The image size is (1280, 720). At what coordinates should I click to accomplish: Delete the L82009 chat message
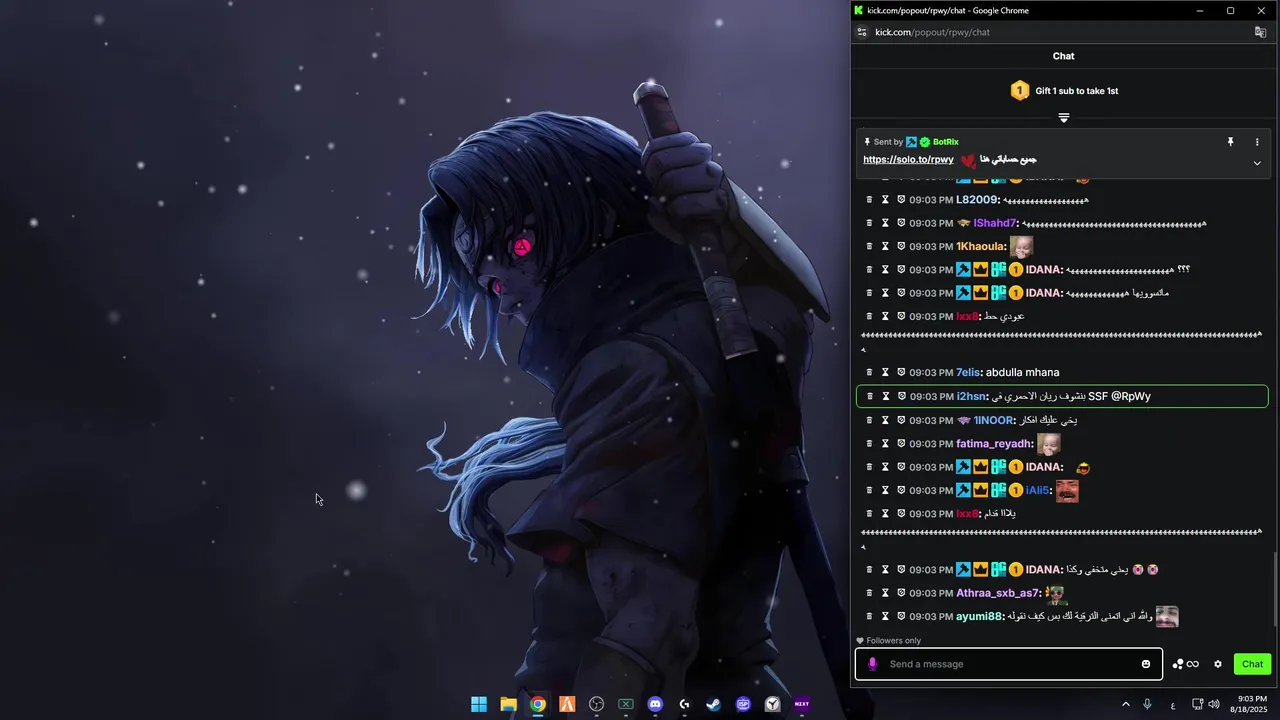coord(869,200)
